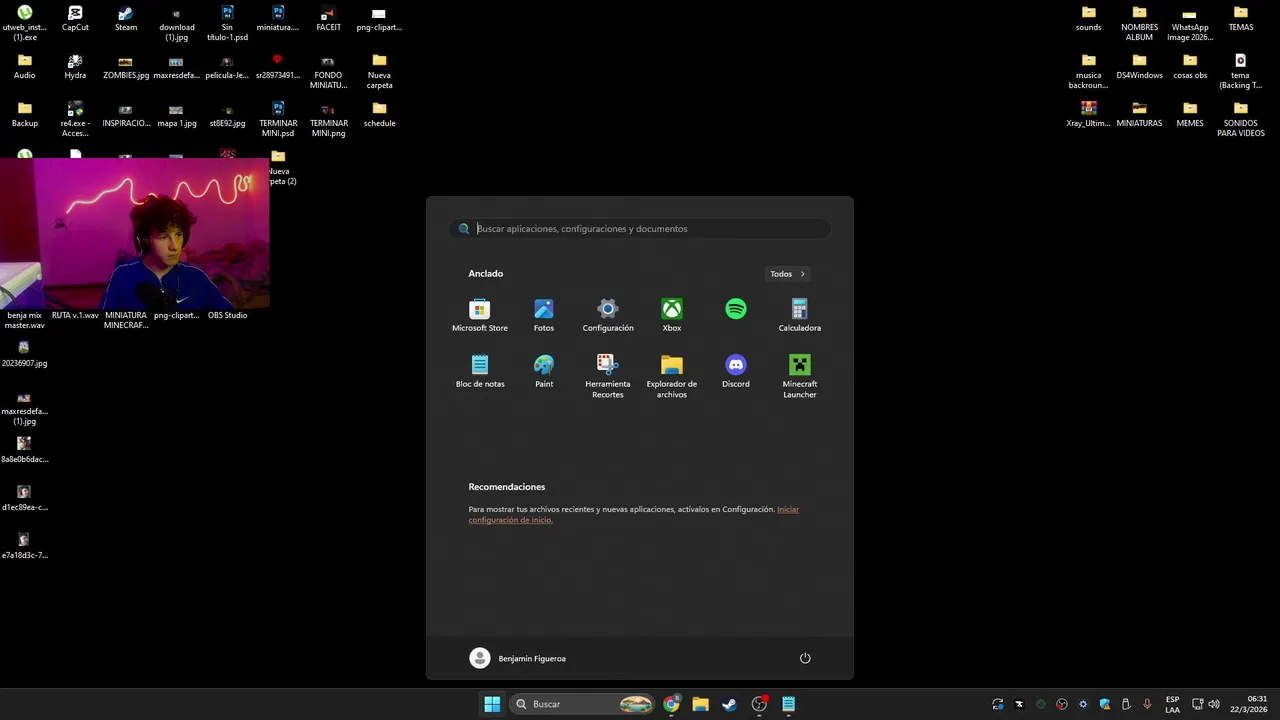Select the download (1).jpg desktop file
This screenshot has width=1280, height=720.
(176, 23)
